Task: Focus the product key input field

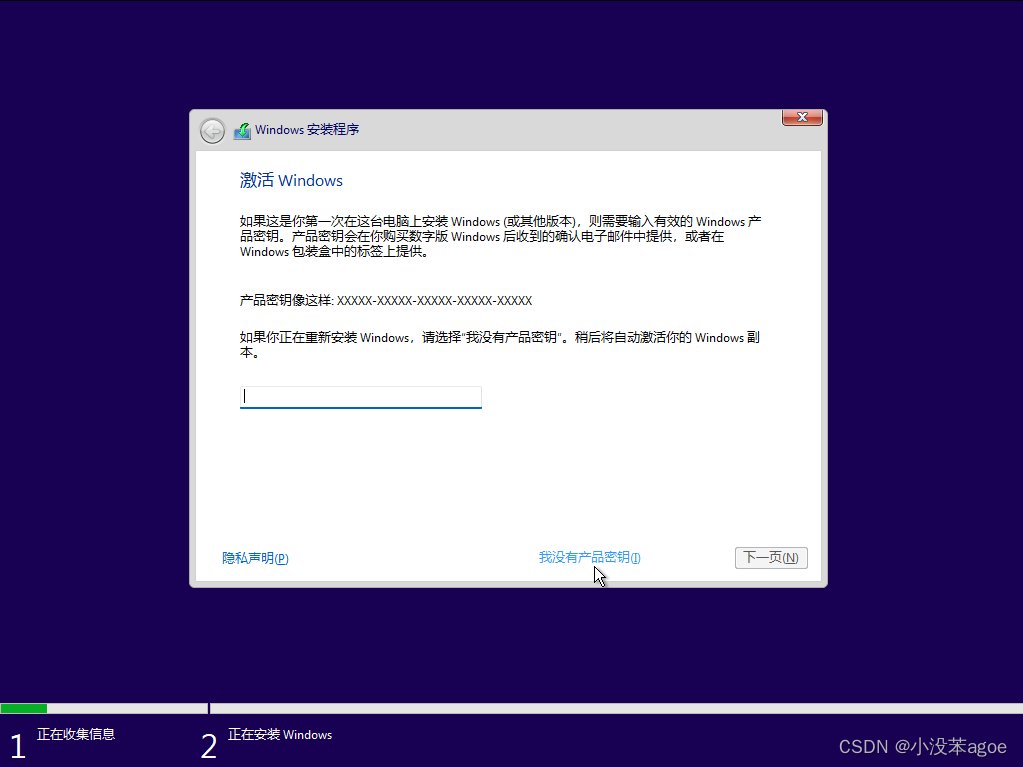Action: point(361,397)
